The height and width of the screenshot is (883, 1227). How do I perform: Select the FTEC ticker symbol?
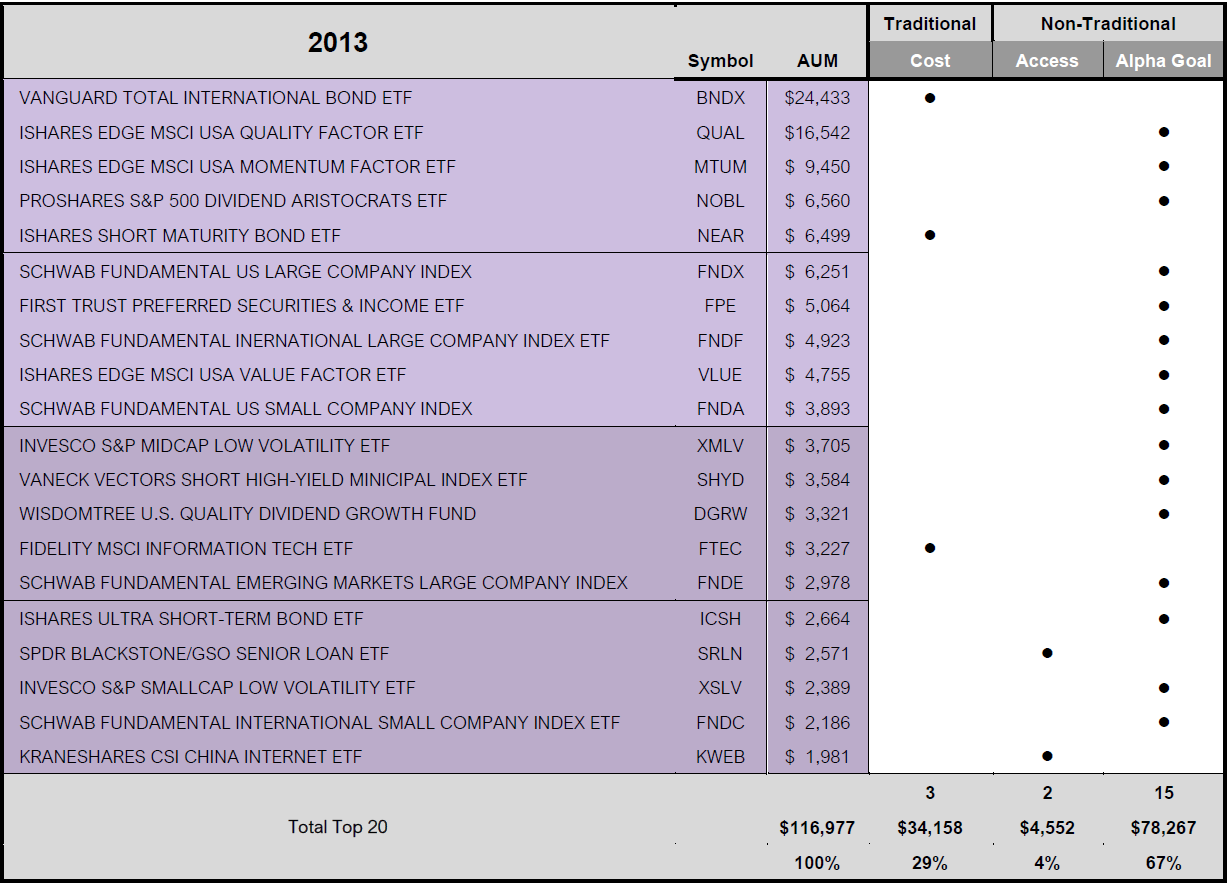(720, 548)
